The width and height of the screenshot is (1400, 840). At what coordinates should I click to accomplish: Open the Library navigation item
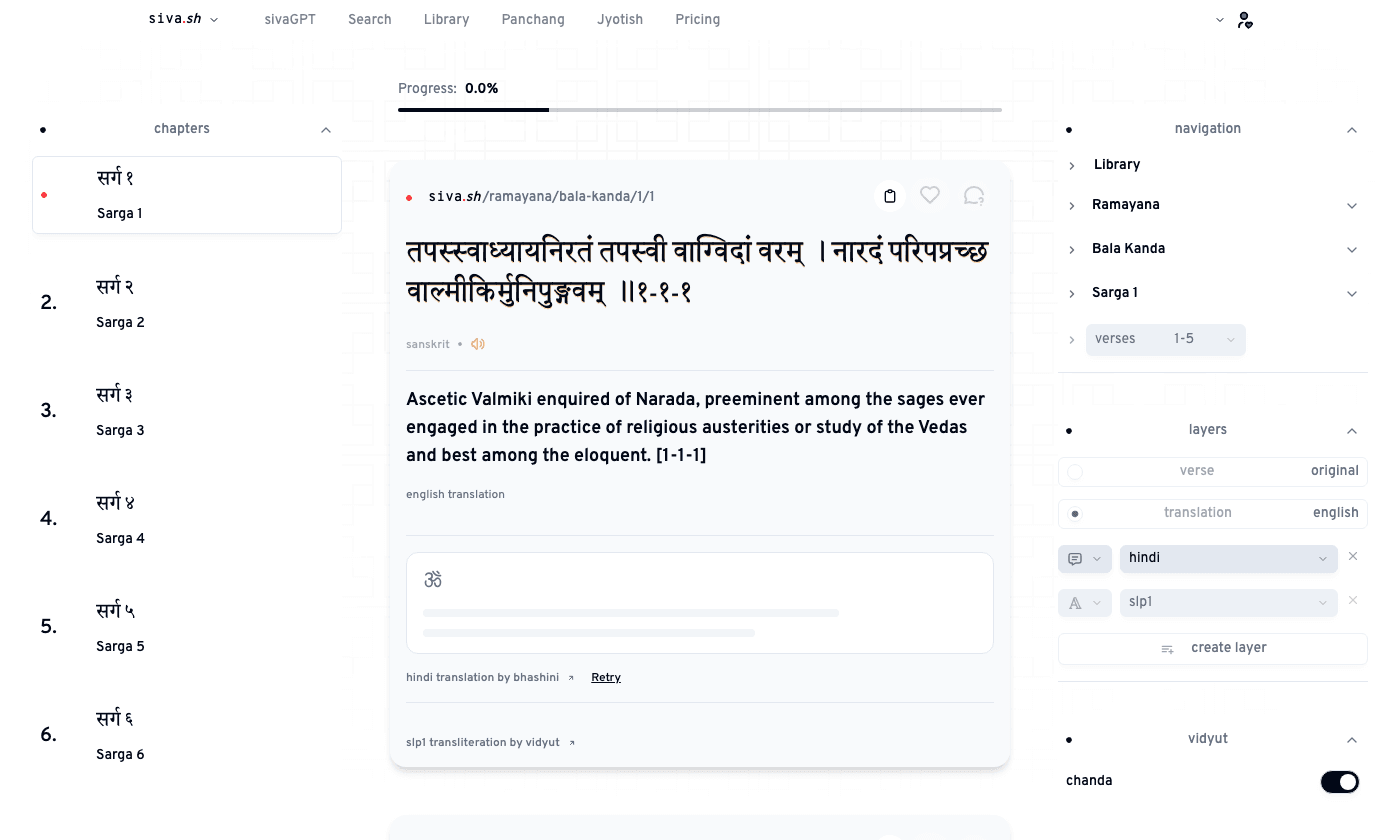[x=1117, y=165]
